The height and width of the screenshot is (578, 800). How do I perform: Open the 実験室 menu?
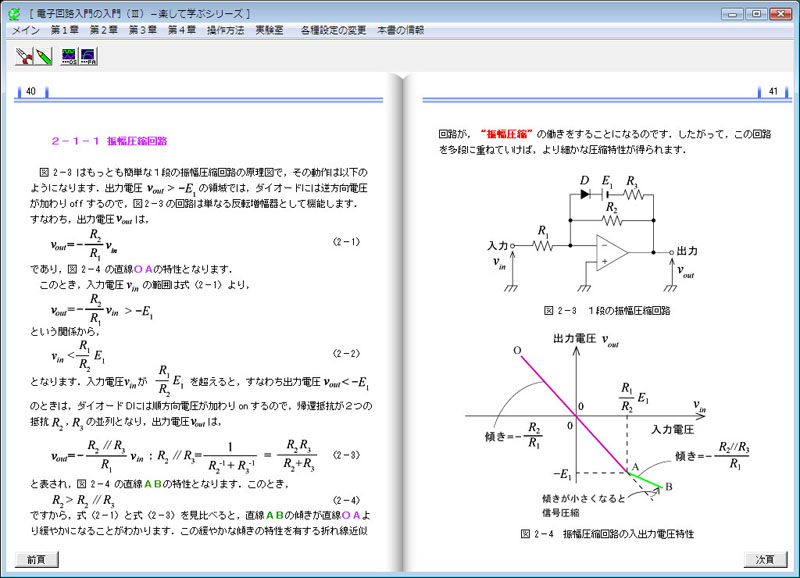(x=269, y=31)
